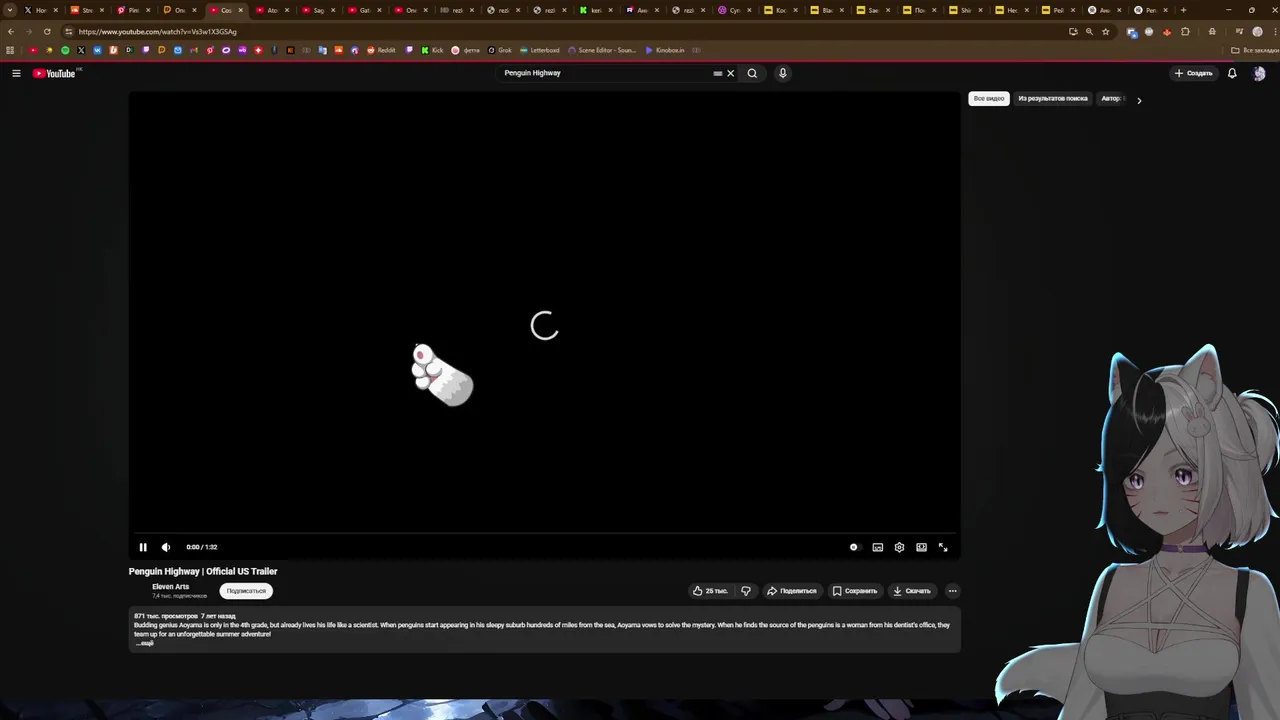The width and height of the screenshot is (1280, 720).
Task: Open the player settings gear
Action: (x=899, y=547)
